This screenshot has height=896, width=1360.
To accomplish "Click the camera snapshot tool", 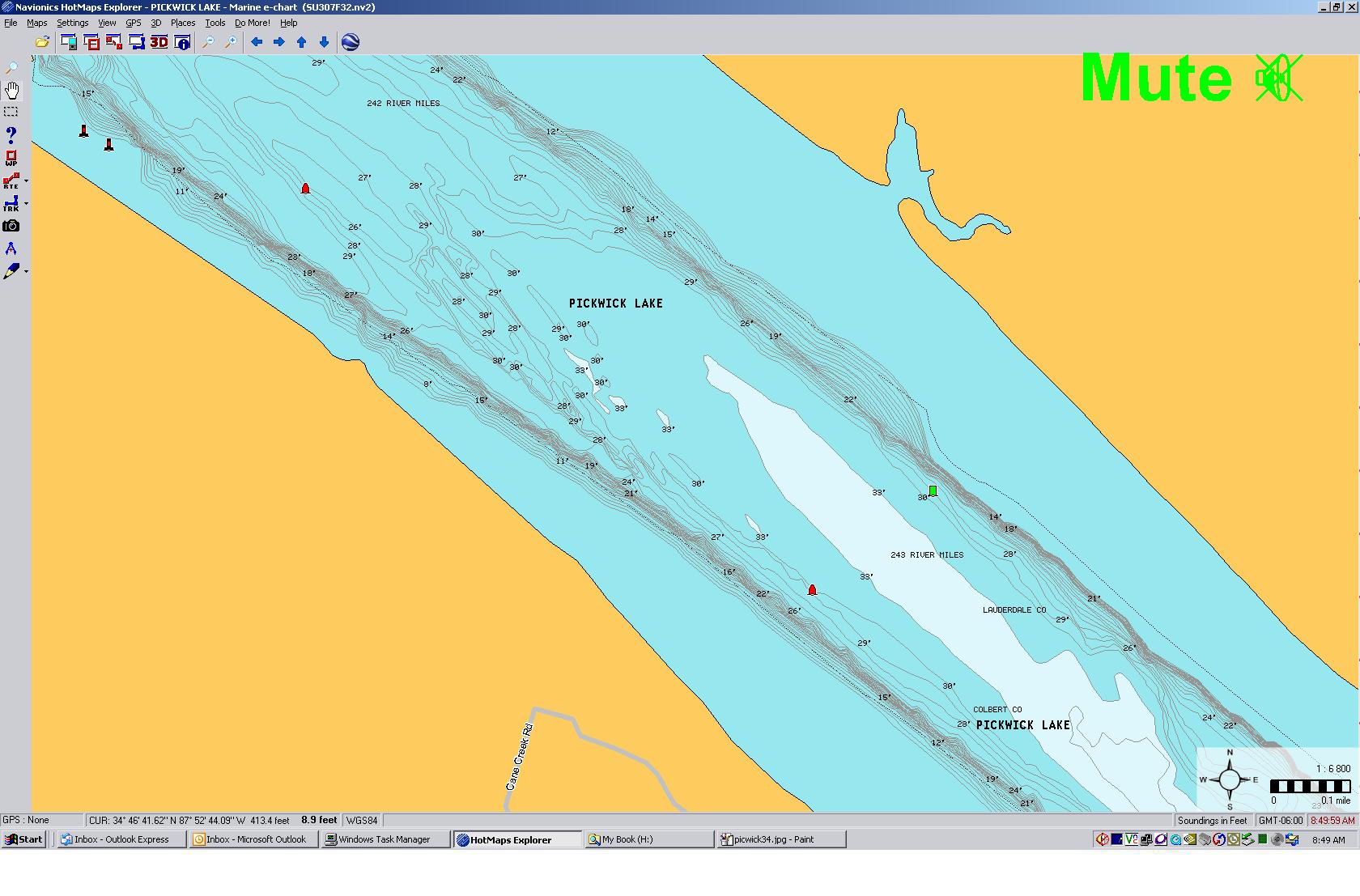I will coord(11,227).
